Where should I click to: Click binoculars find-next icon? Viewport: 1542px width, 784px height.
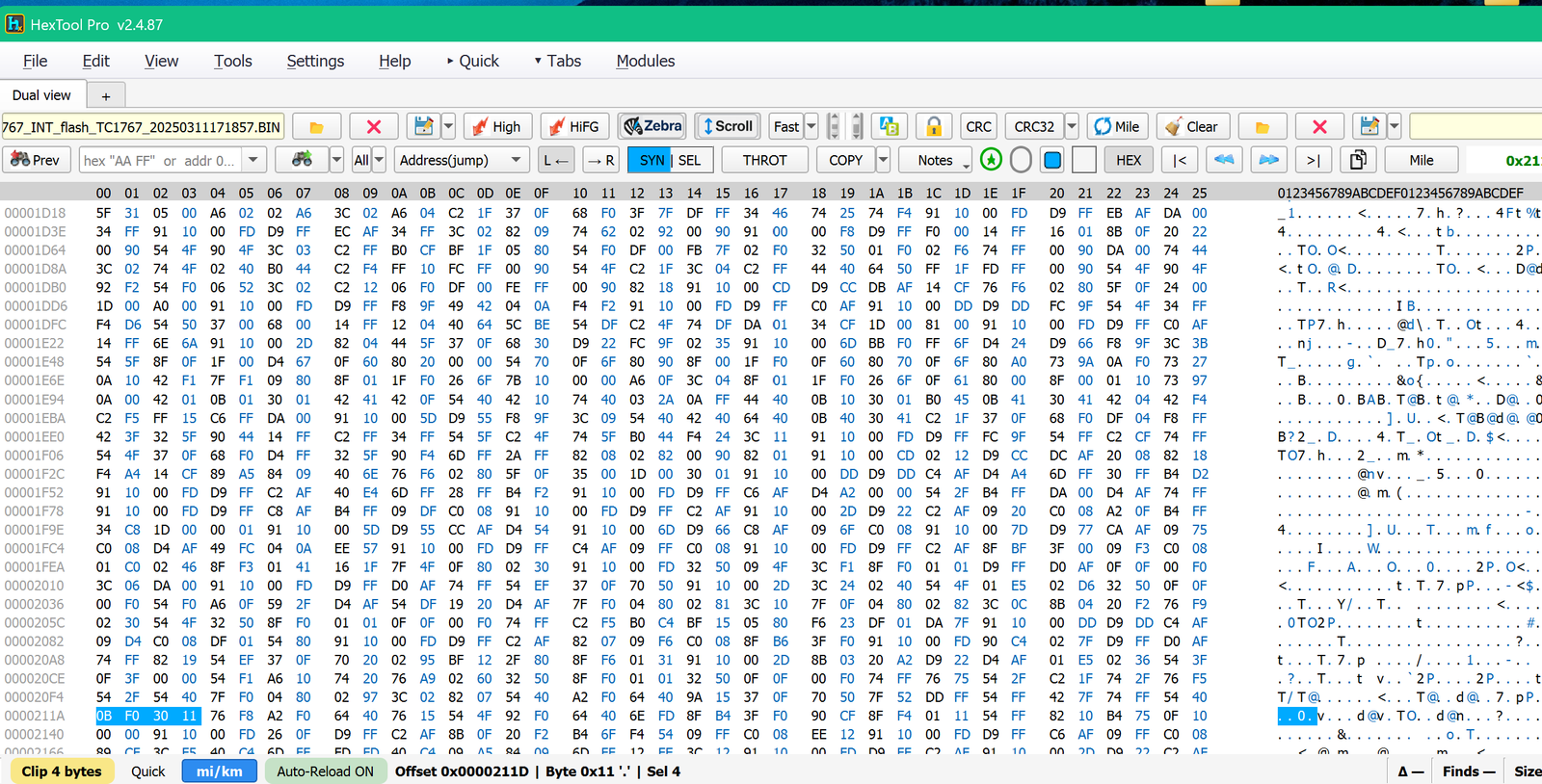click(x=302, y=160)
